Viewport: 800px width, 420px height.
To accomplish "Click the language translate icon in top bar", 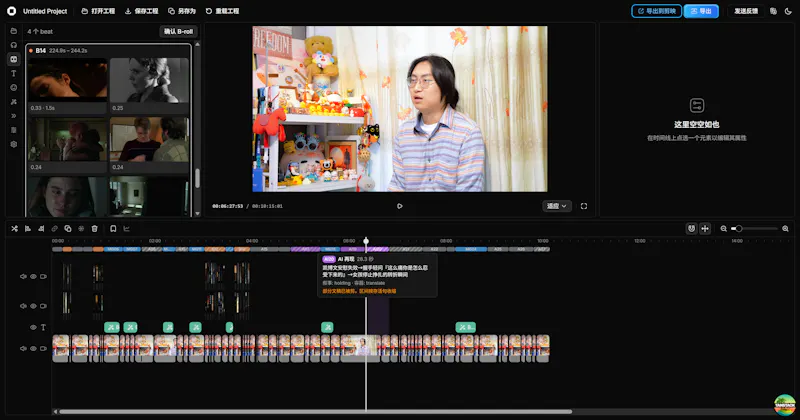I will (773, 11).
